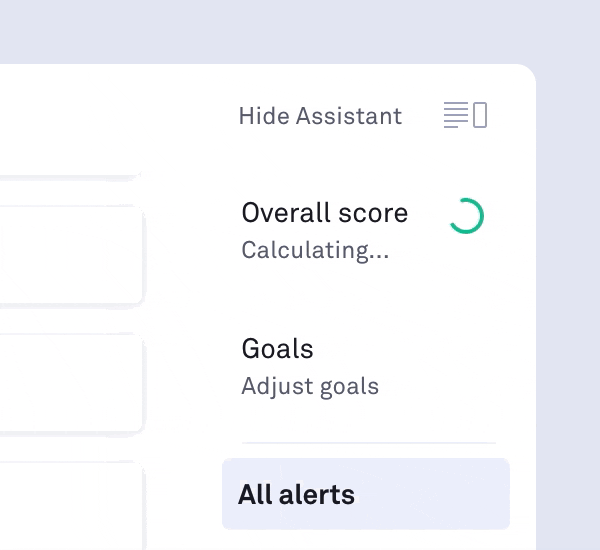
Task: Toggle the assistant via the Hide Assistant label
Action: 320,116
